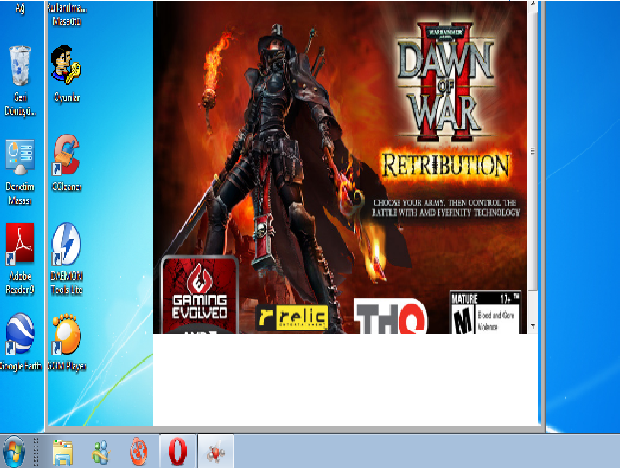Image resolution: width=620 pixels, height=469 pixels.
Task: Open Windows Live Messenger taskbar icon
Action: [100, 452]
